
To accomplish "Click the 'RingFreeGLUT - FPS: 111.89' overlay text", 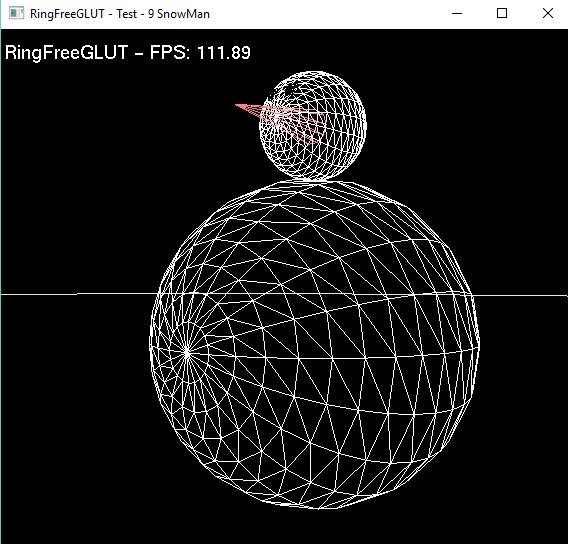I will point(128,53).
